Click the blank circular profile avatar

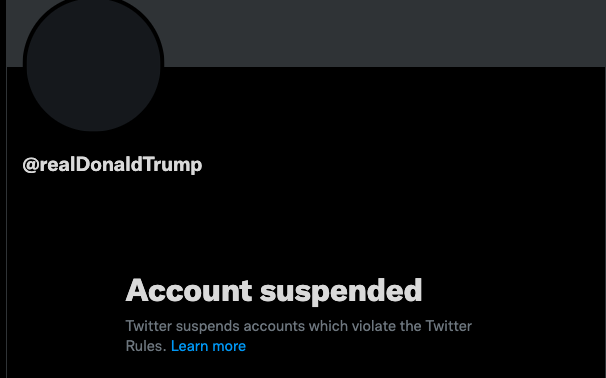[x=94, y=63]
